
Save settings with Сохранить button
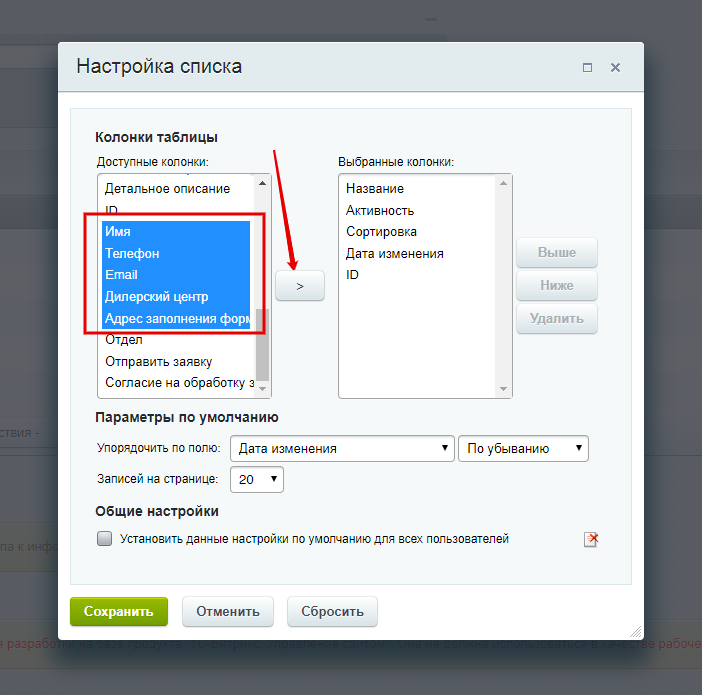(x=119, y=611)
